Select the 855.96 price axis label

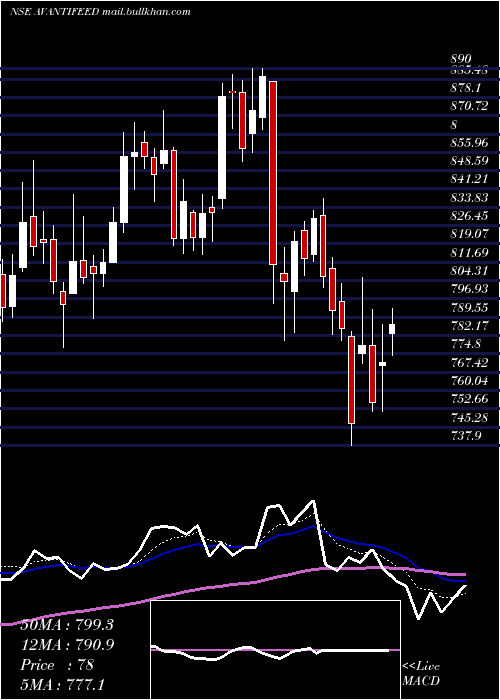pyautogui.click(x=469, y=143)
